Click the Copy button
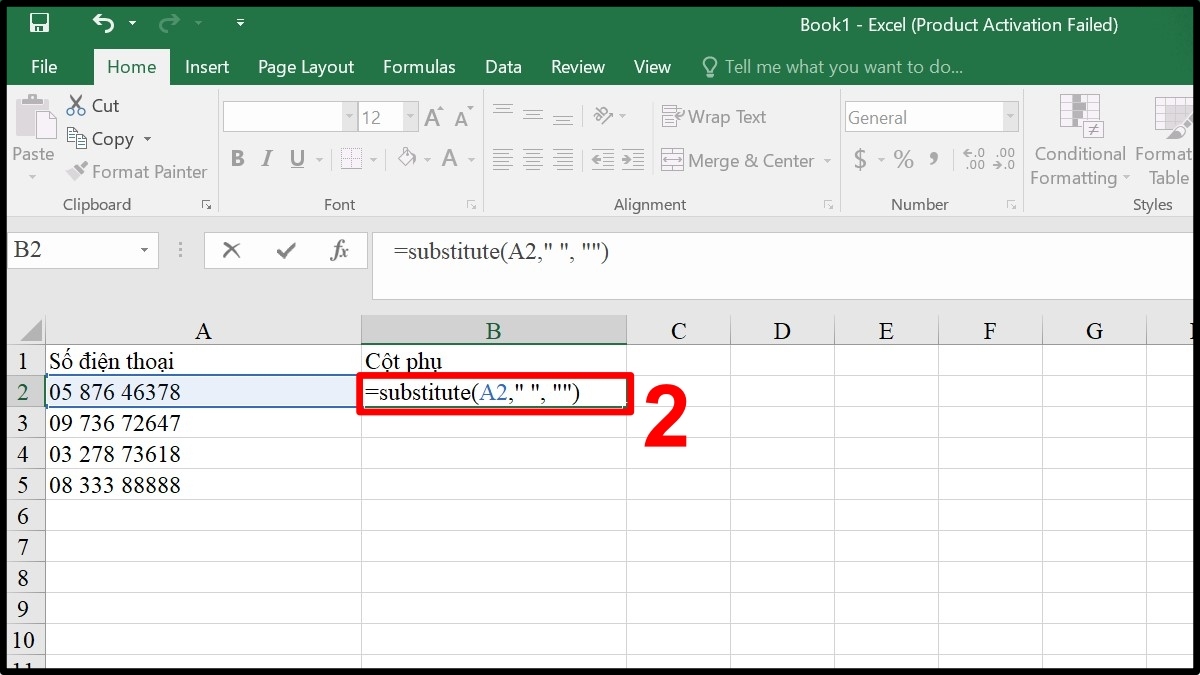Image resolution: width=1200 pixels, height=675 pixels. (100, 139)
